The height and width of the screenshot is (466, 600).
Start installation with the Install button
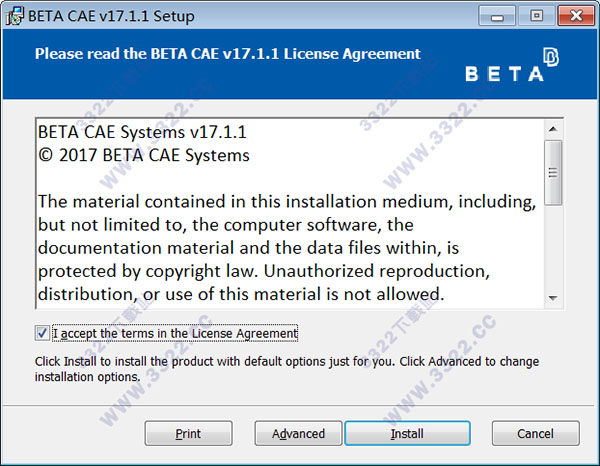pyautogui.click(x=407, y=433)
